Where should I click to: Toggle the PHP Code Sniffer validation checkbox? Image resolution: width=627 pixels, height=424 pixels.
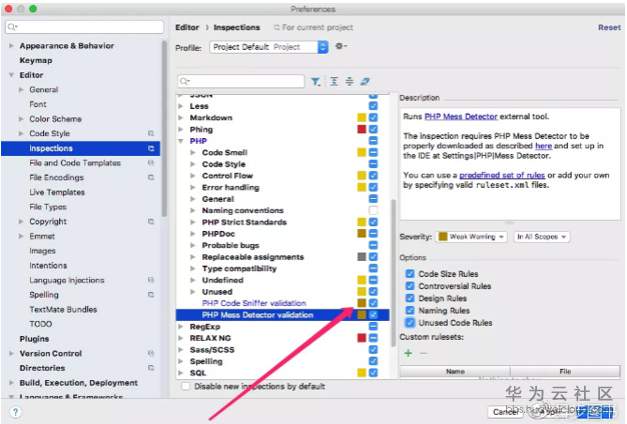pos(373,303)
